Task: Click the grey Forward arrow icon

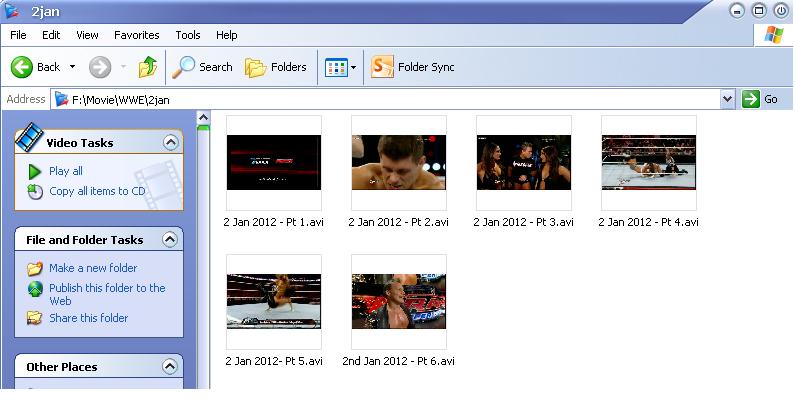Action: click(100, 67)
